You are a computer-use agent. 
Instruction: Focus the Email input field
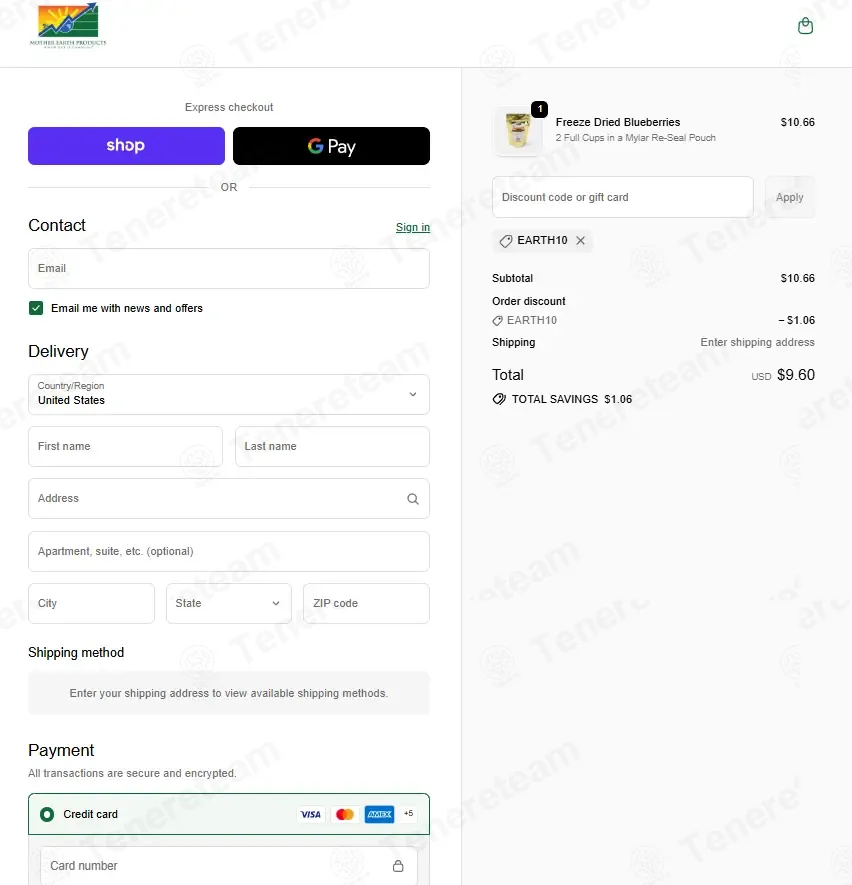pyautogui.click(x=229, y=269)
